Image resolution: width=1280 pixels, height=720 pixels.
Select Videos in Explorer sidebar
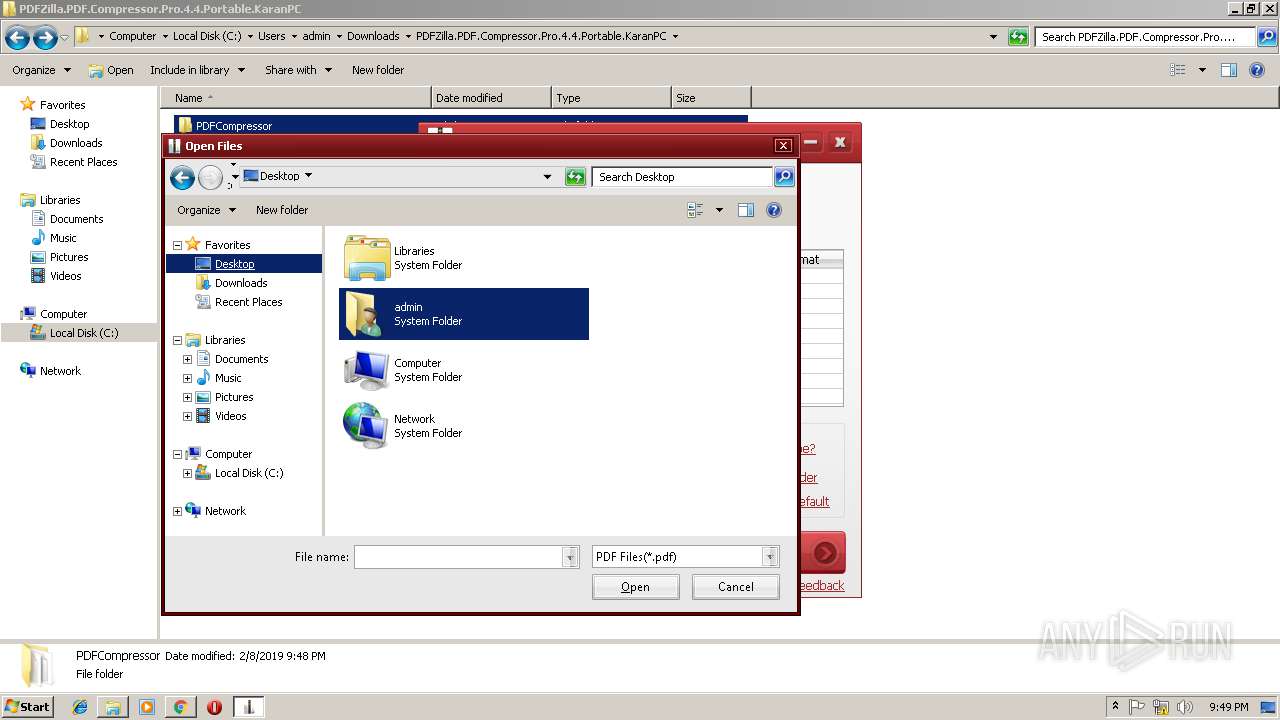(66, 276)
